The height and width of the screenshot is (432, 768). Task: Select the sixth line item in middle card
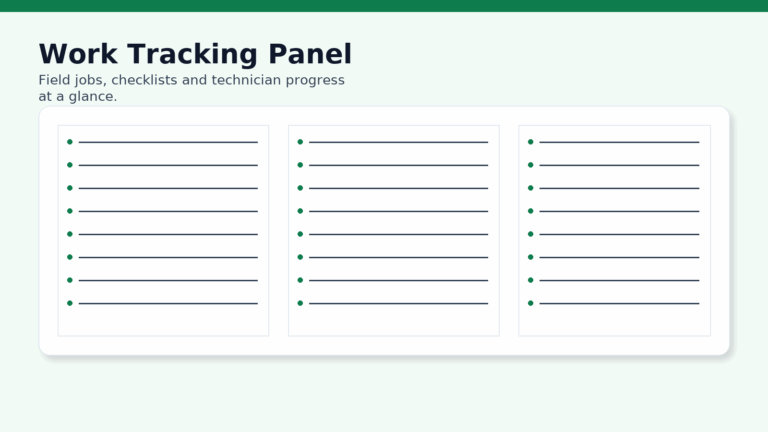tap(398, 257)
